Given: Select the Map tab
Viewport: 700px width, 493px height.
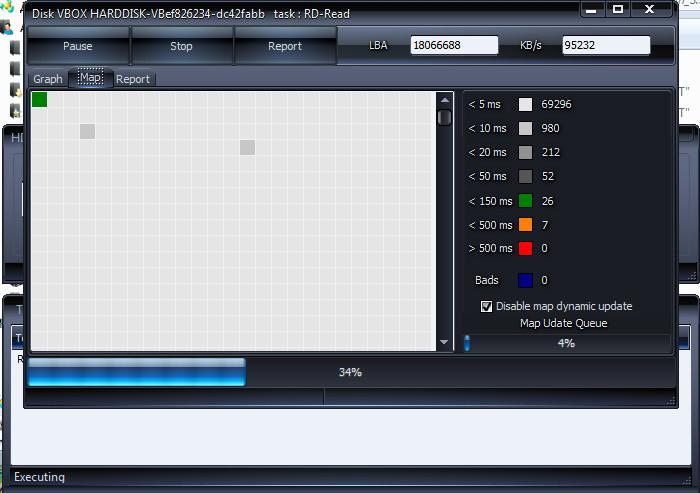Looking at the screenshot, I should [90, 78].
